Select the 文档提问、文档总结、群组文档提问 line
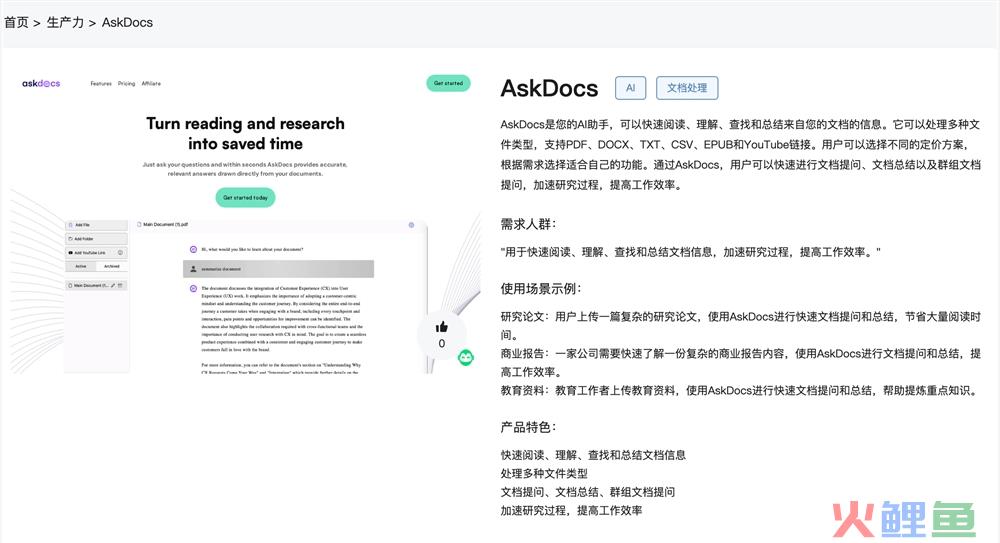The image size is (1000, 543). 588,492
